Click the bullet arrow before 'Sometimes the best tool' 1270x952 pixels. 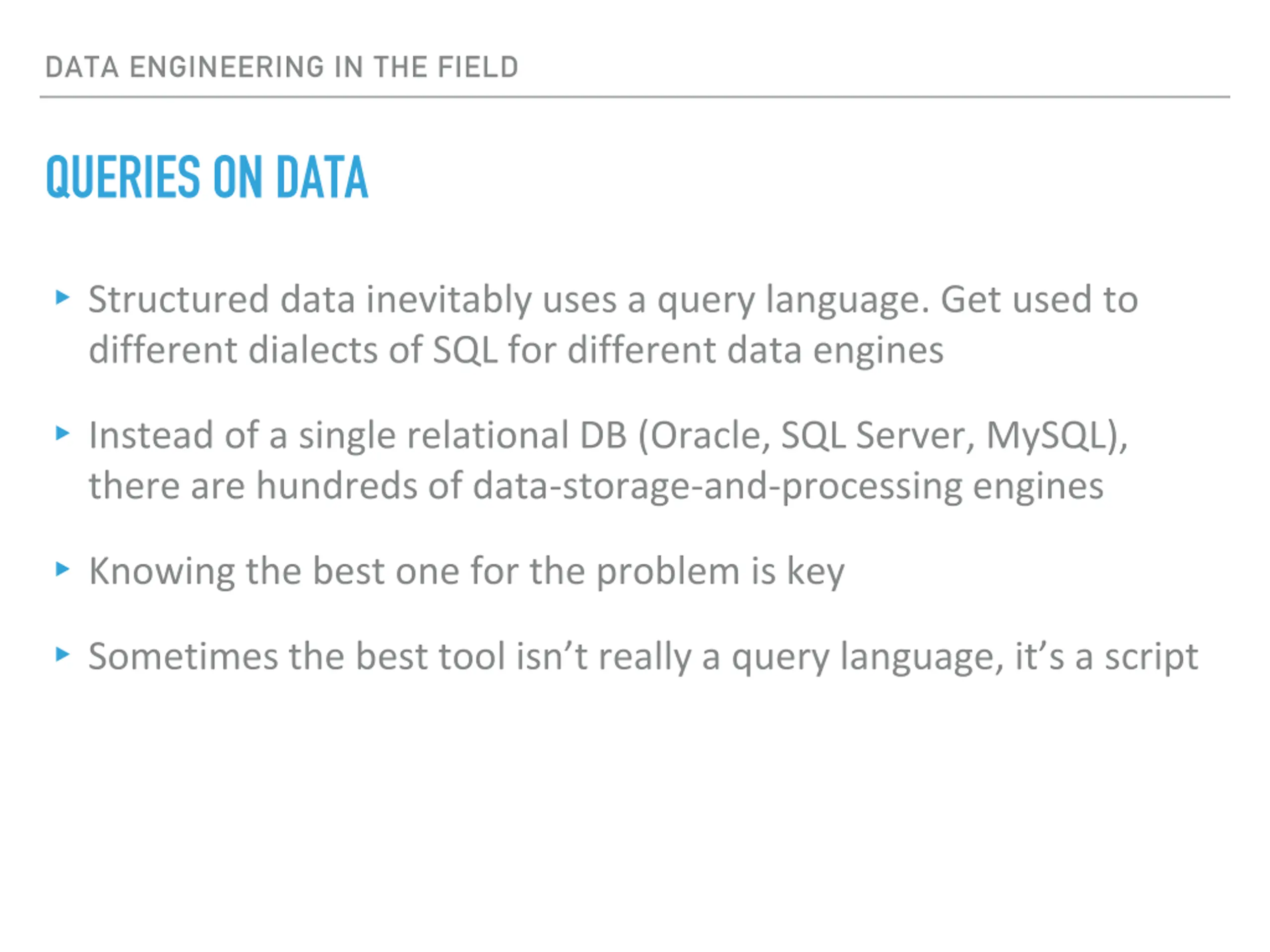[x=63, y=654]
